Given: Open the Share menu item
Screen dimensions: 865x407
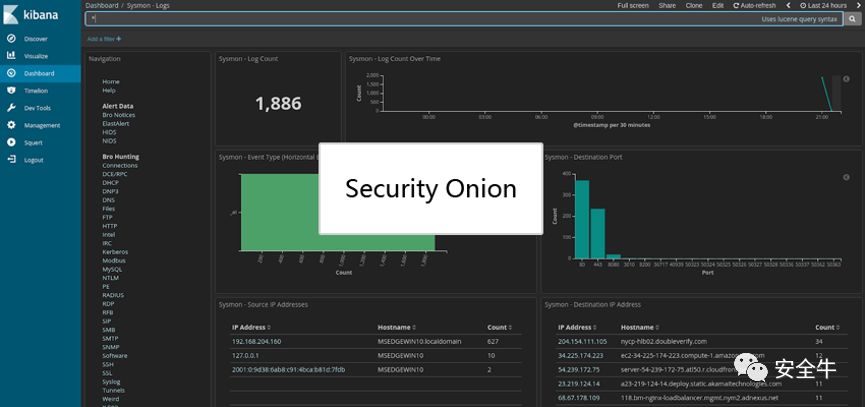Looking at the screenshot, I should [x=667, y=6].
